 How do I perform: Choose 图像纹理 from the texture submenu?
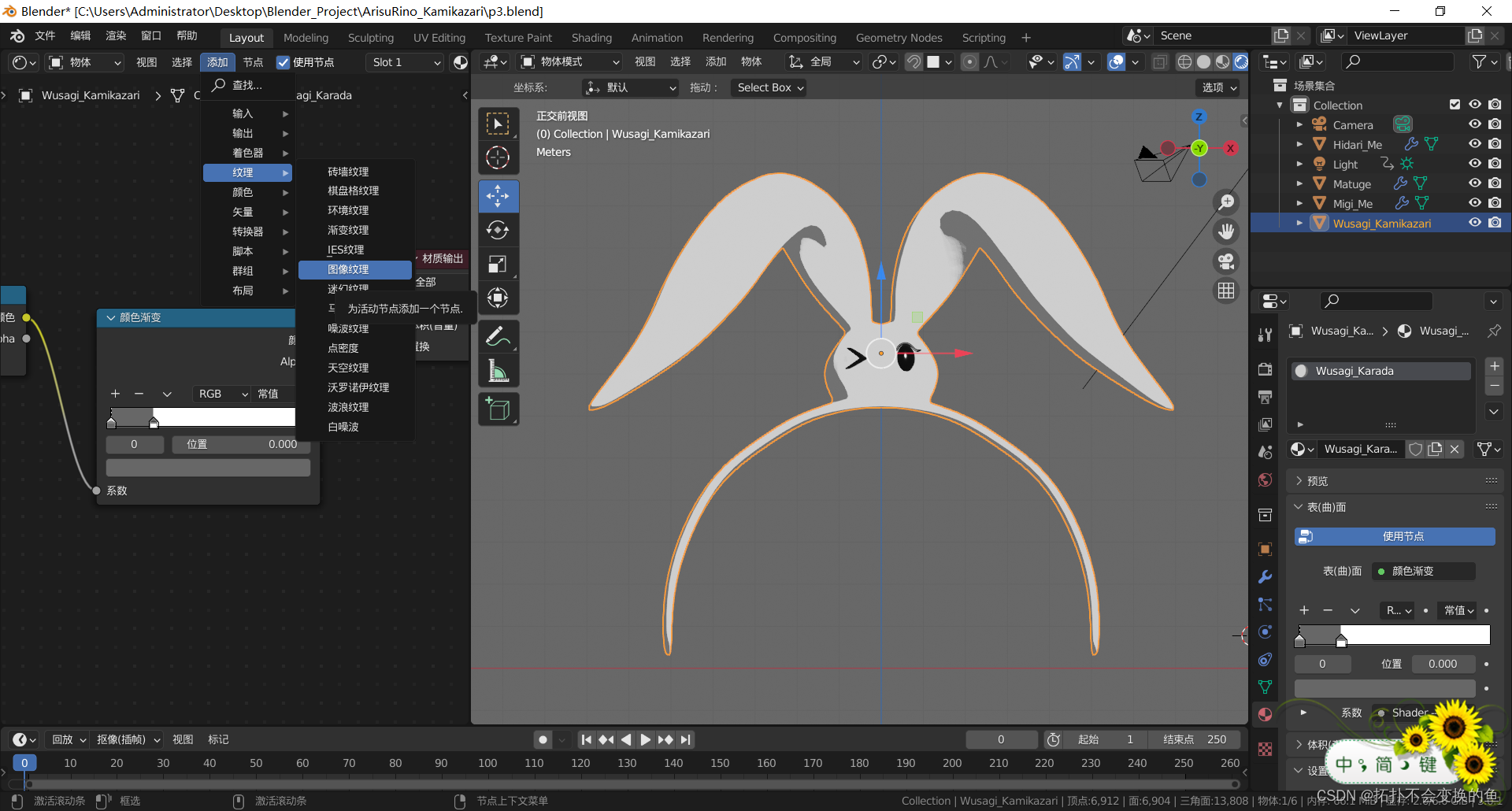[x=354, y=269]
